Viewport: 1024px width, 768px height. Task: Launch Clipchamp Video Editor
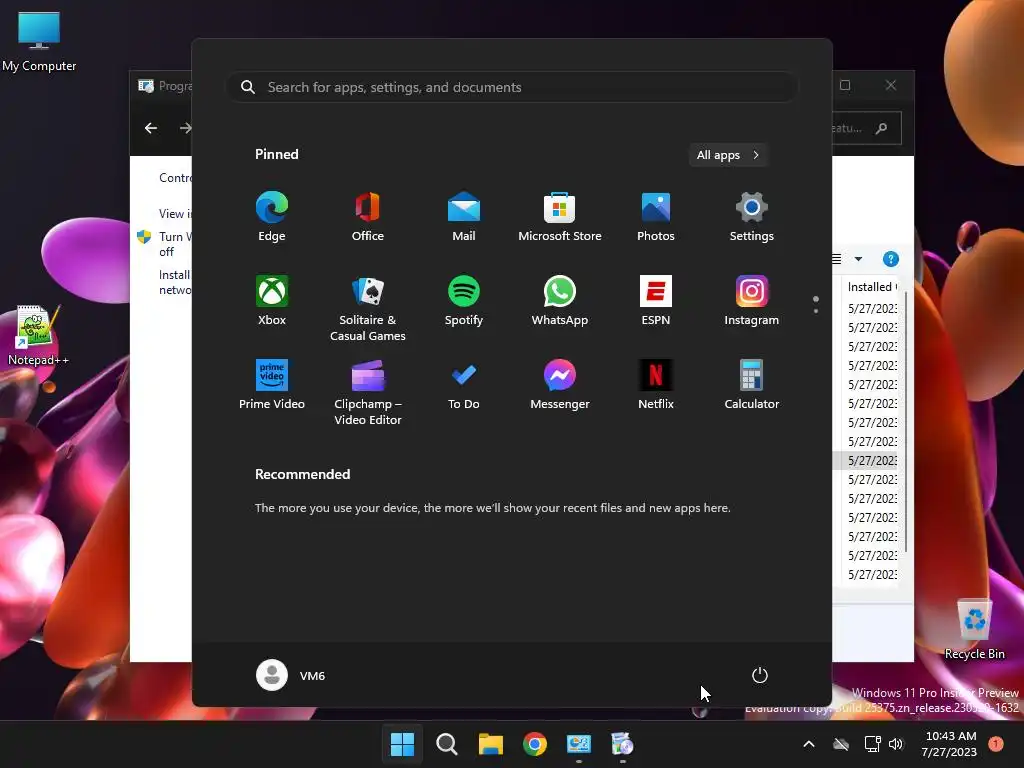point(368,393)
